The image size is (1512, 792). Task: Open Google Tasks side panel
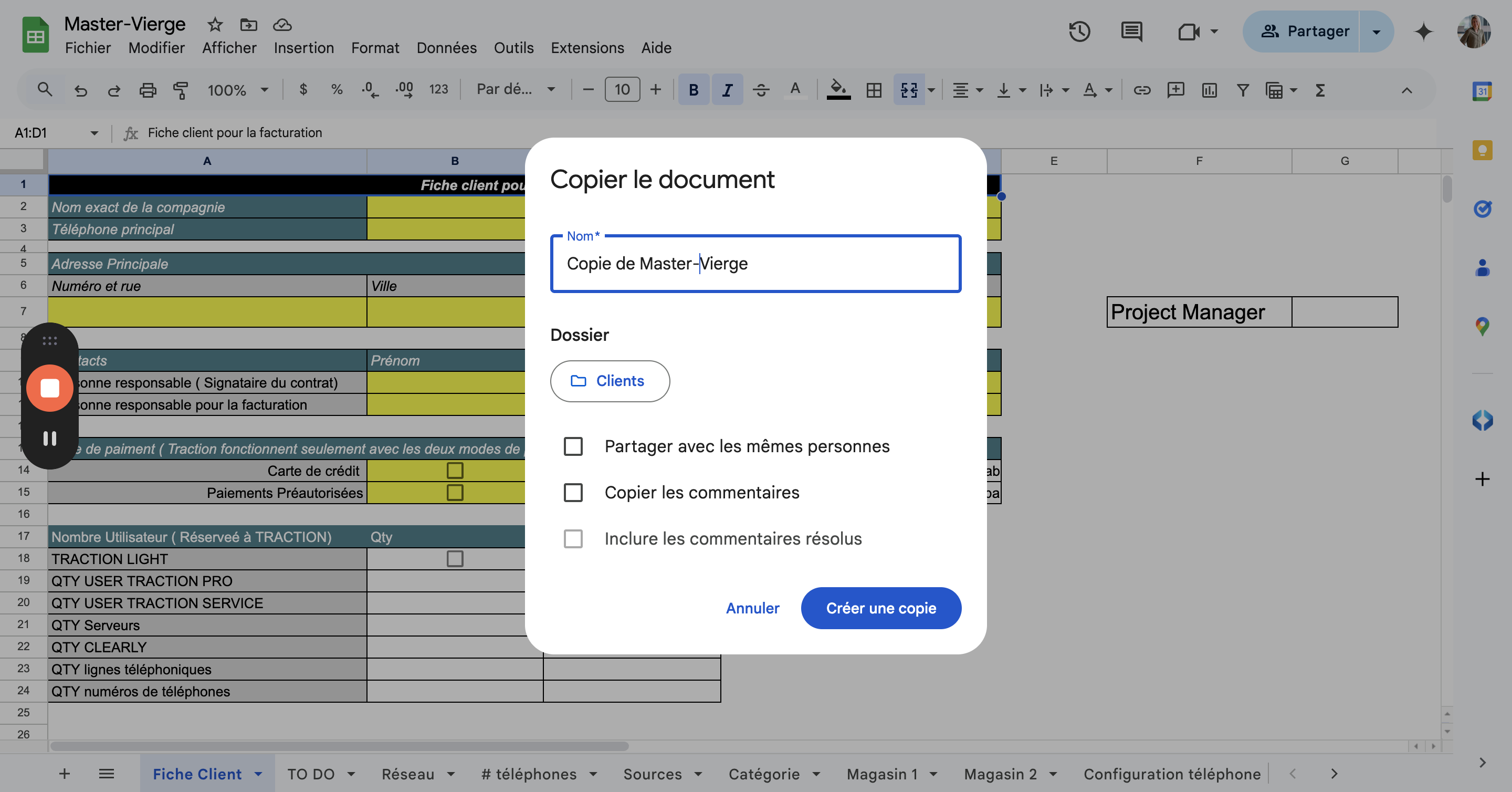tap(1482, 209)
